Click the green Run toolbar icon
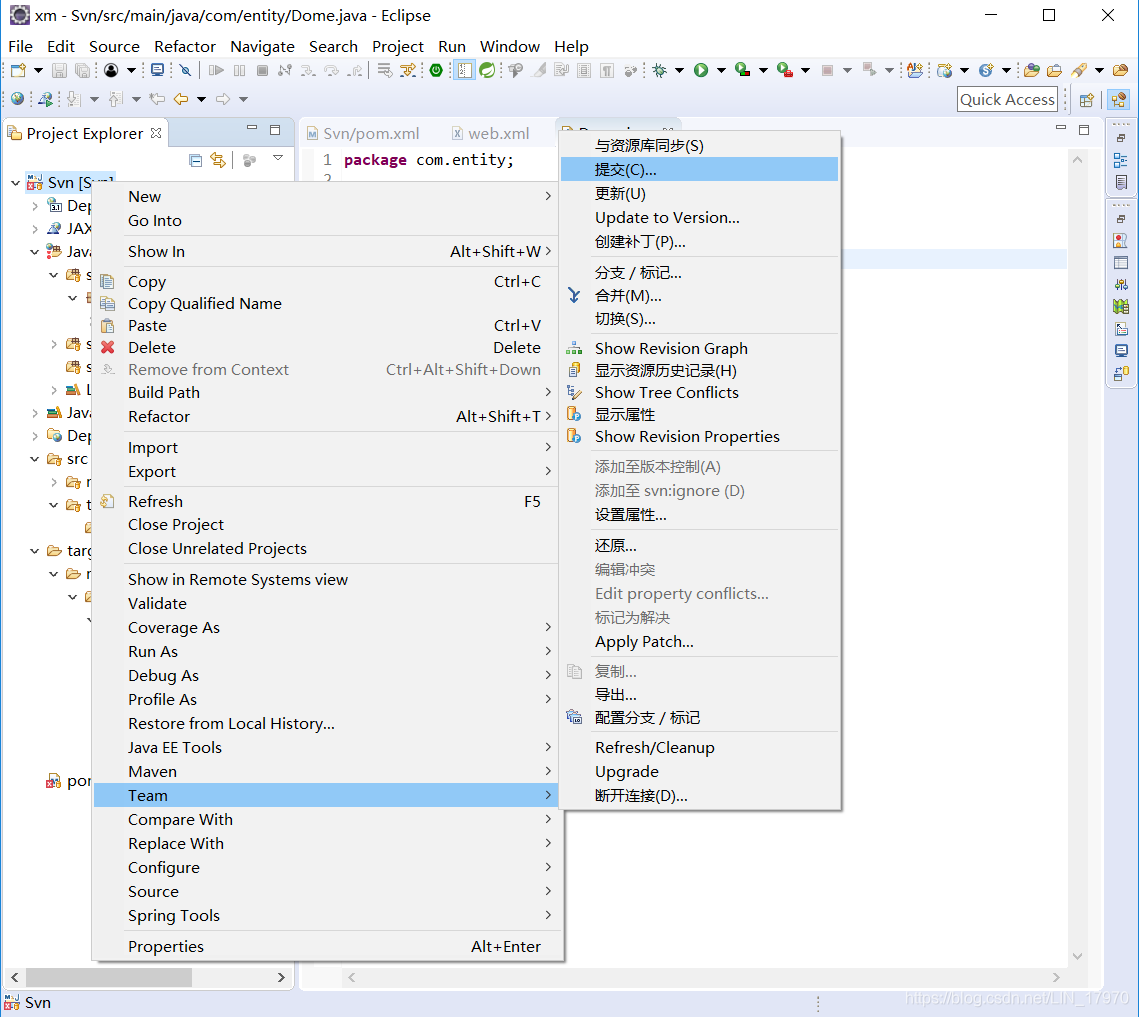This screenshot has height=1017, width=1139. 701,70
